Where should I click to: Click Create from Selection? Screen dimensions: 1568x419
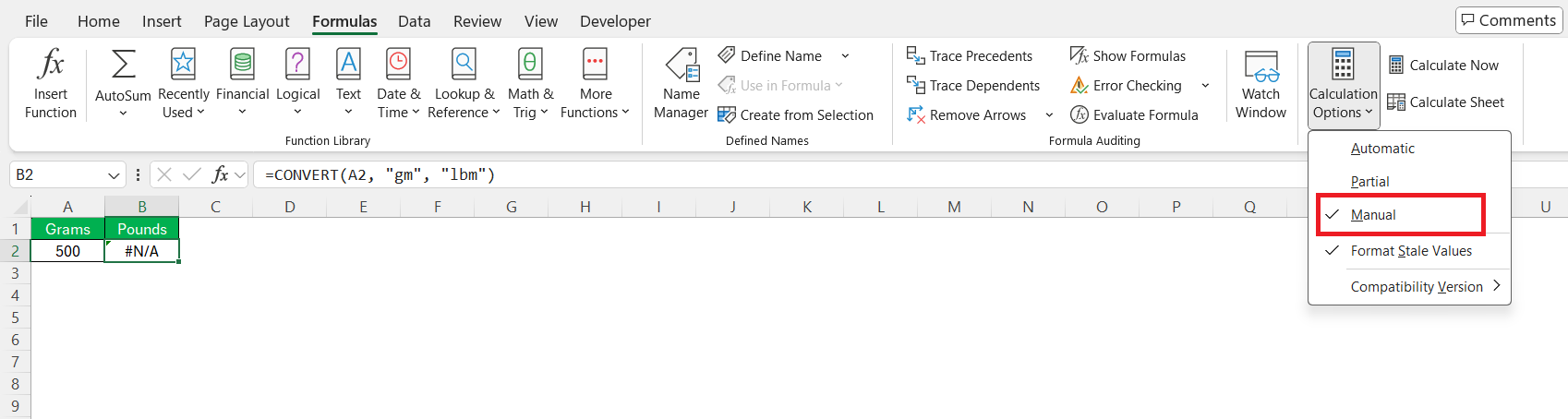point(795,115)
